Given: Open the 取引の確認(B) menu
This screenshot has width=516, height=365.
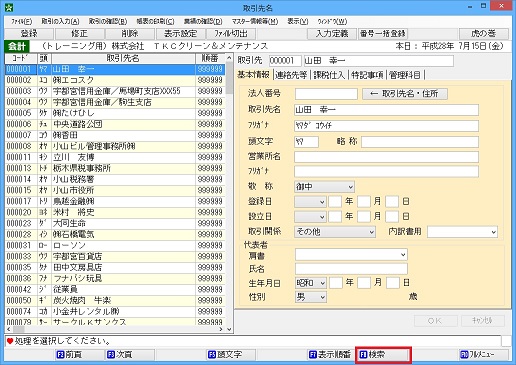Looking at the screenshot, I should [x=108, y=22].
